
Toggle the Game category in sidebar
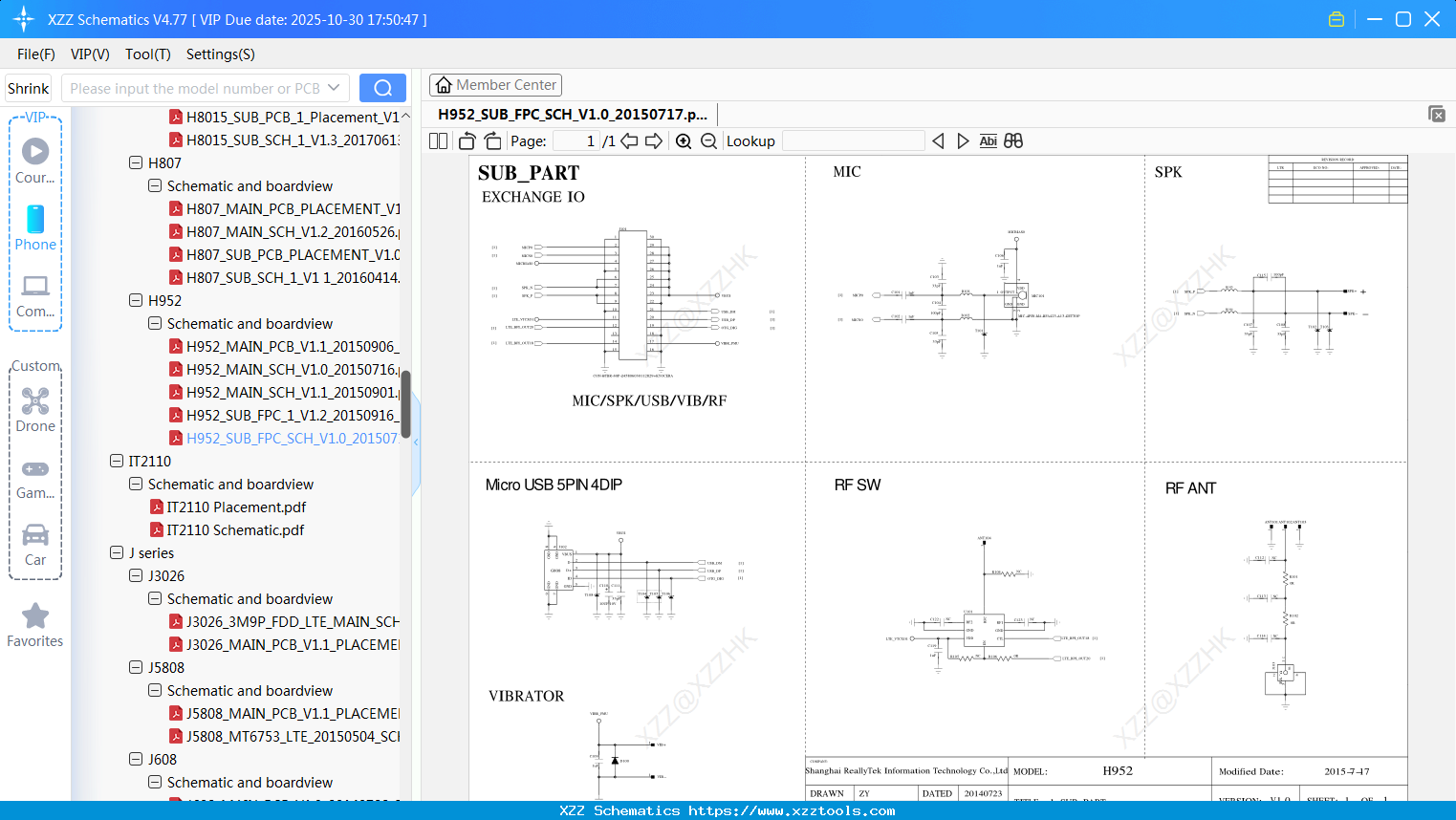[35, 468]
